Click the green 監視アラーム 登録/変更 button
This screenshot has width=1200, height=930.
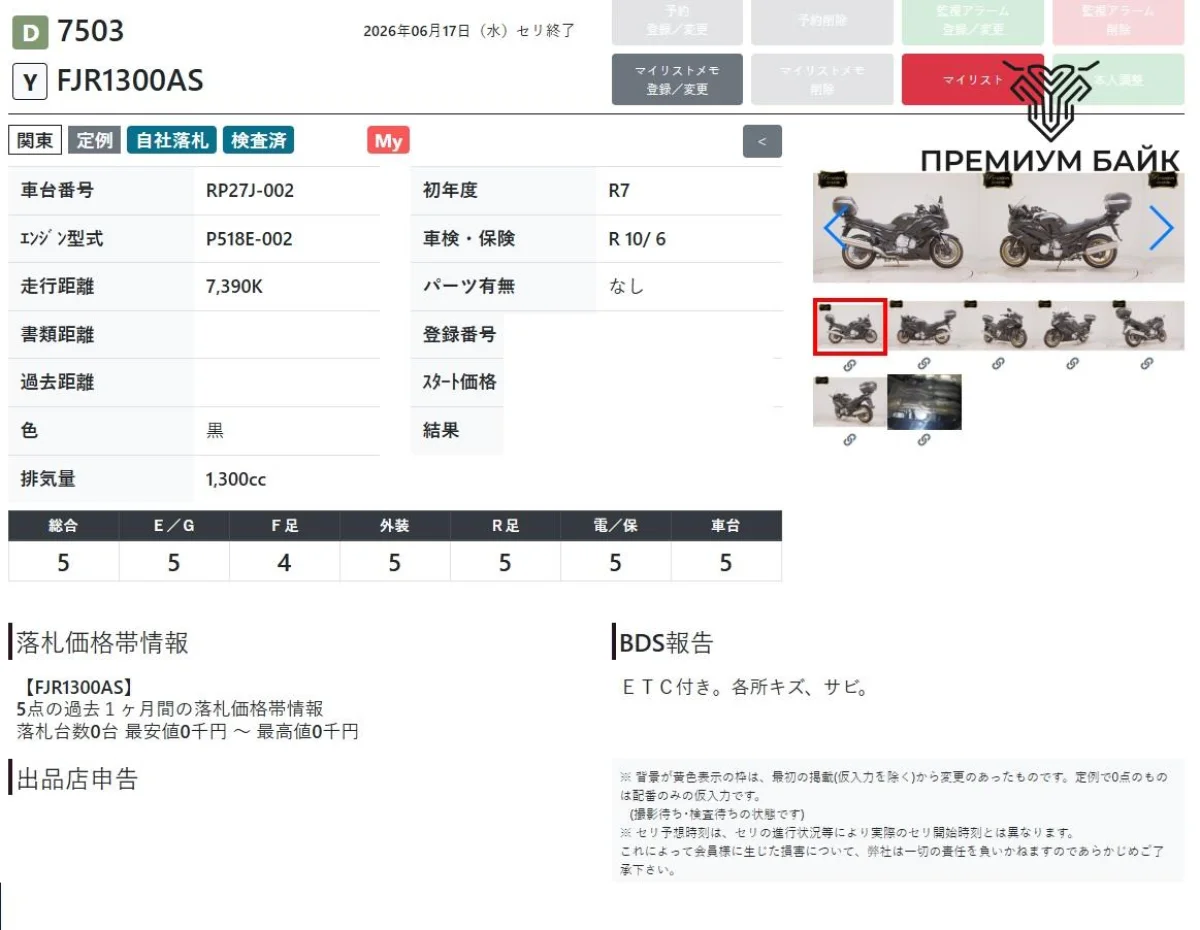[x=972, y=21]
